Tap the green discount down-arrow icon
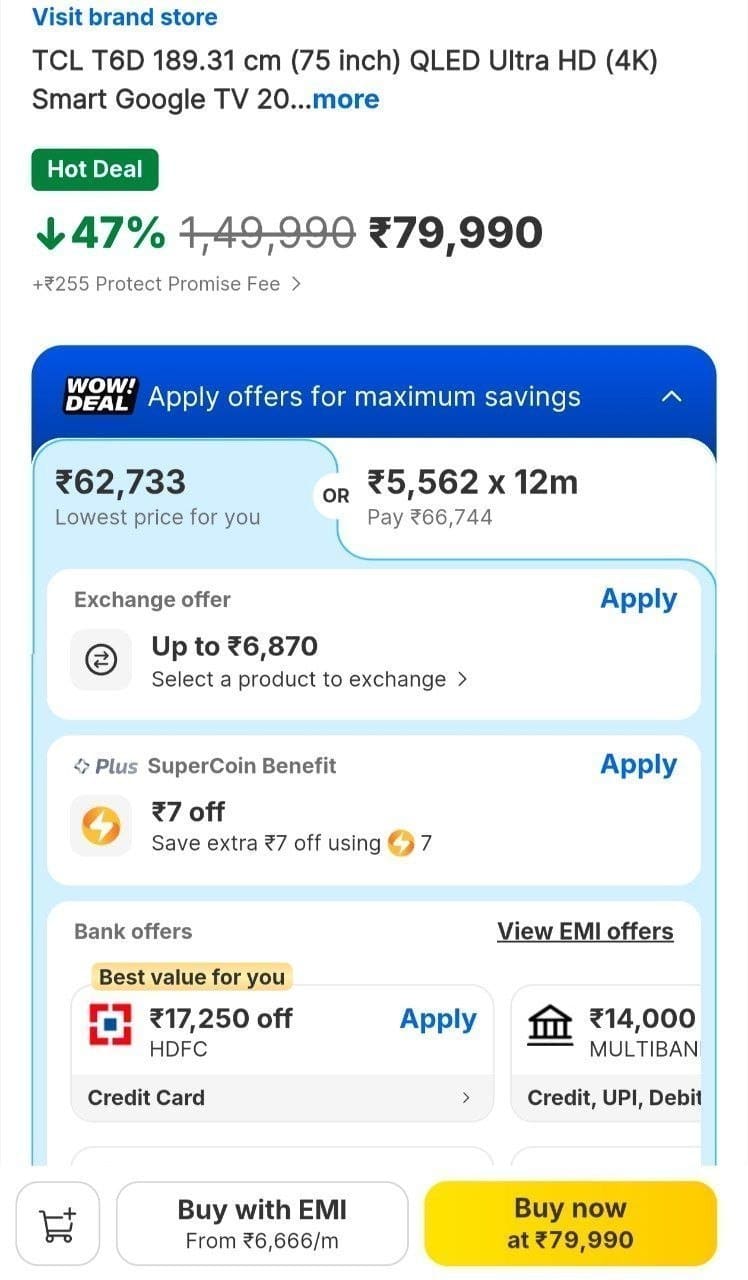Viewport: 748px width, 1280px height. click(48, 233)
